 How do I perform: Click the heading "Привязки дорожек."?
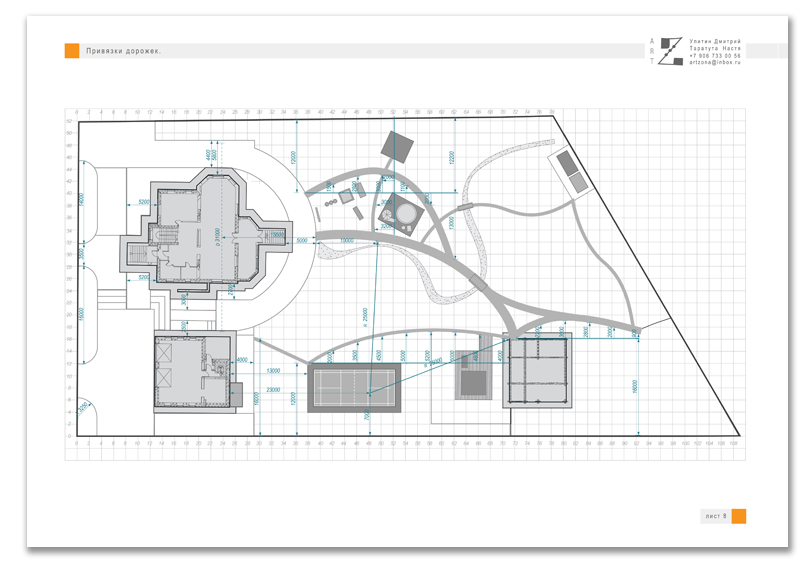[x=123, y=51]
